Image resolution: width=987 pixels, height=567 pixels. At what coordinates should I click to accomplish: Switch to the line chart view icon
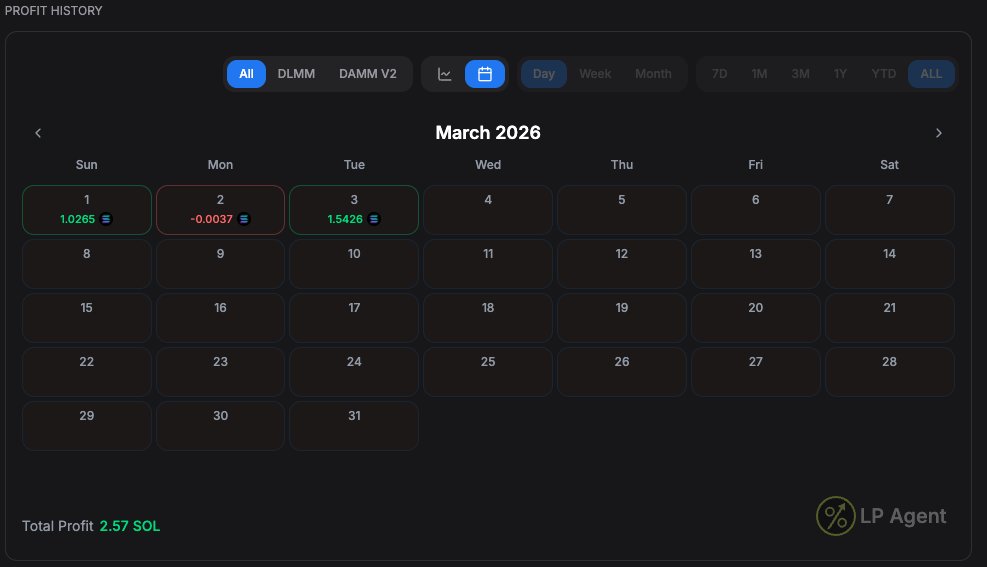[x=444, y=74]
